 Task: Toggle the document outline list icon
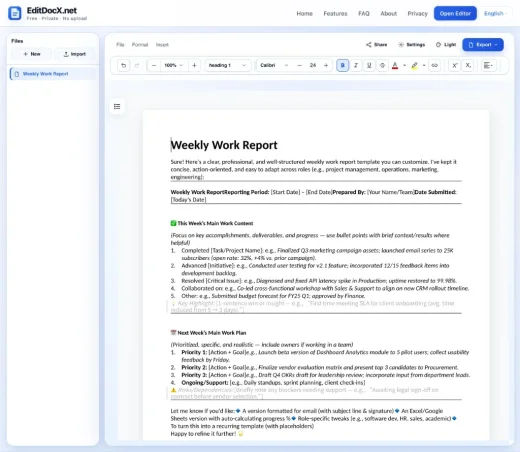(x=117, y=107)
